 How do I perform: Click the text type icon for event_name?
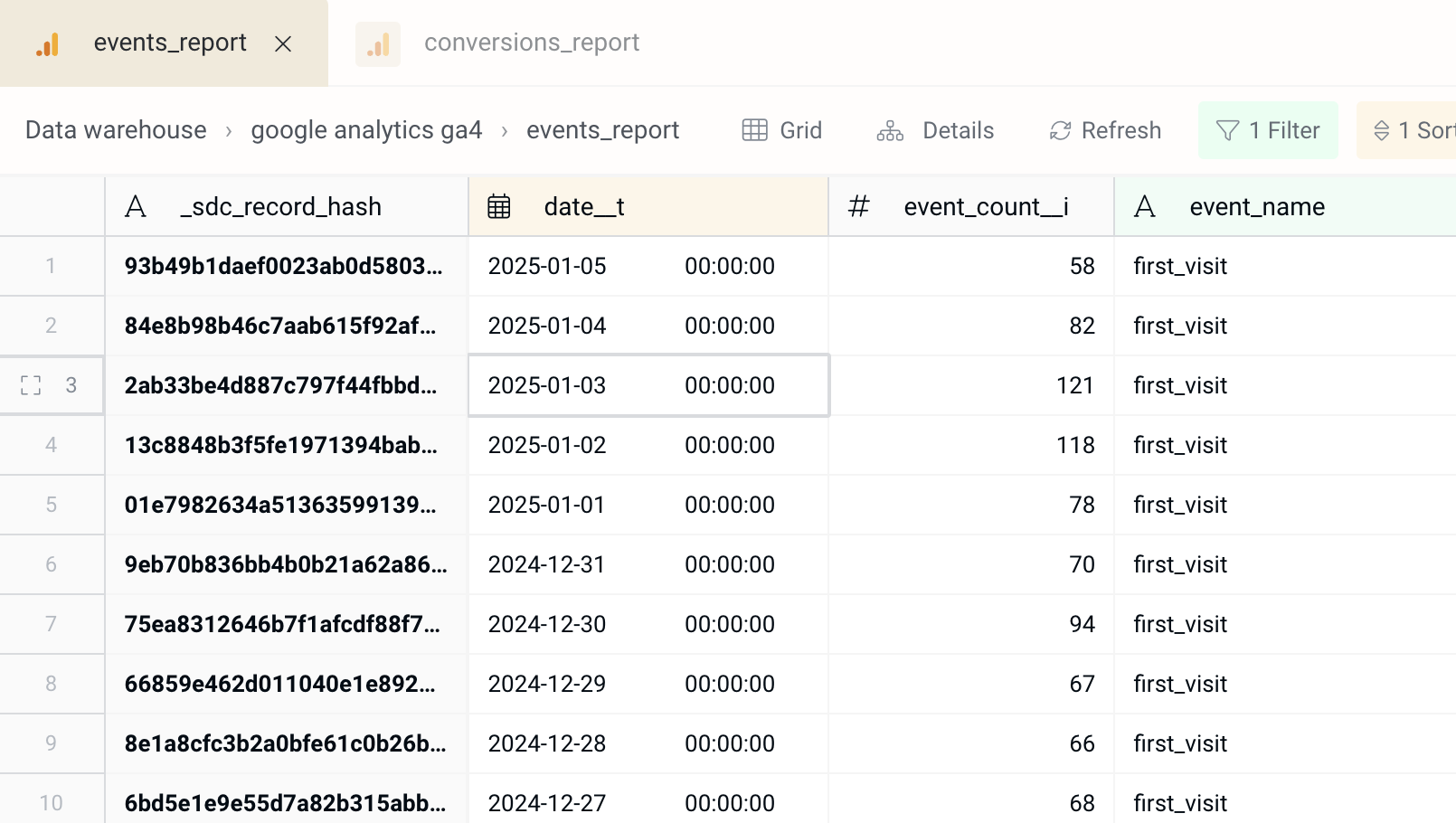(1145, 207)
